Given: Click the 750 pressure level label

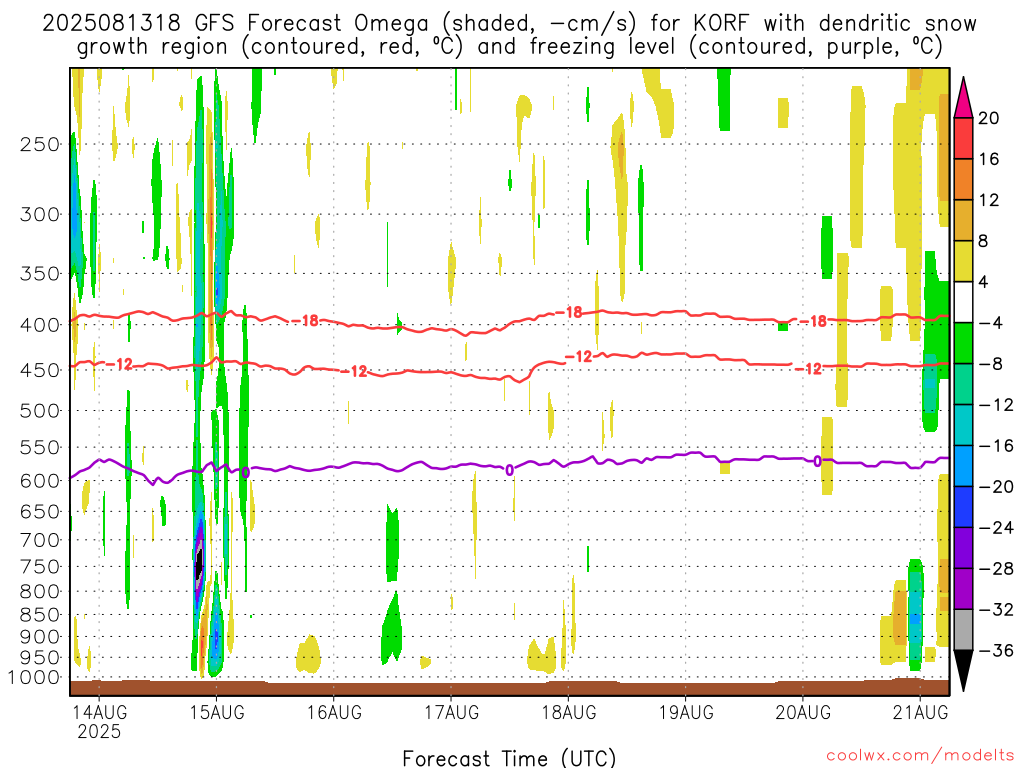Looking at the screenshot, I should pos(40,567).
